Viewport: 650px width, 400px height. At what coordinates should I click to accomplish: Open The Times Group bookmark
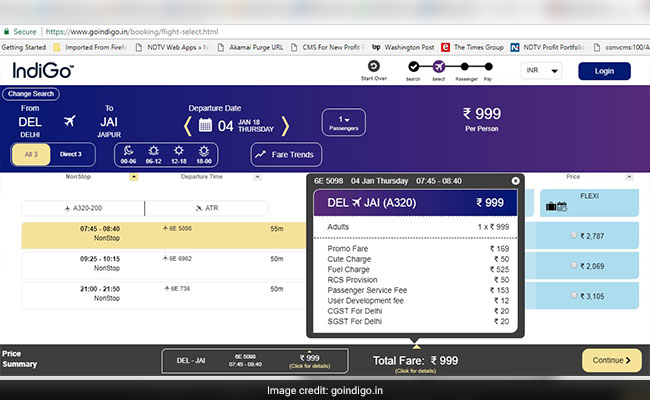(472, 47)
